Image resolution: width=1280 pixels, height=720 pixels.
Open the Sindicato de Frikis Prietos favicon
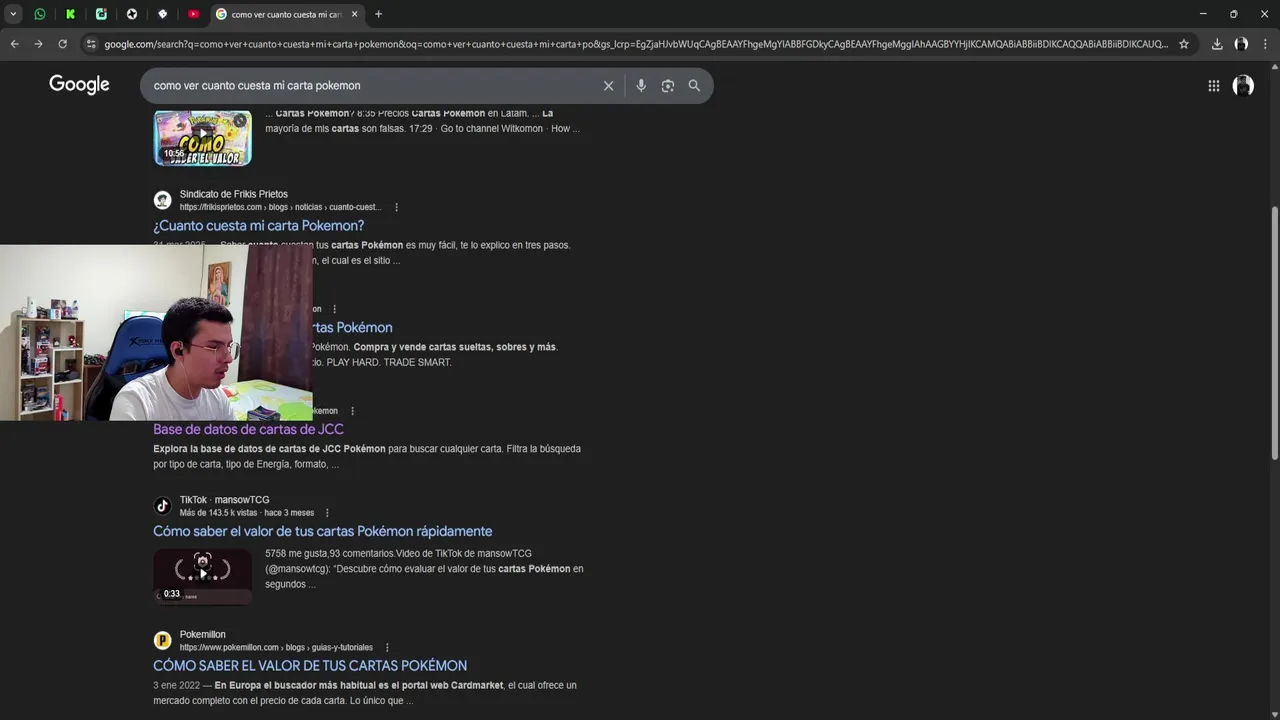point(163,200)
